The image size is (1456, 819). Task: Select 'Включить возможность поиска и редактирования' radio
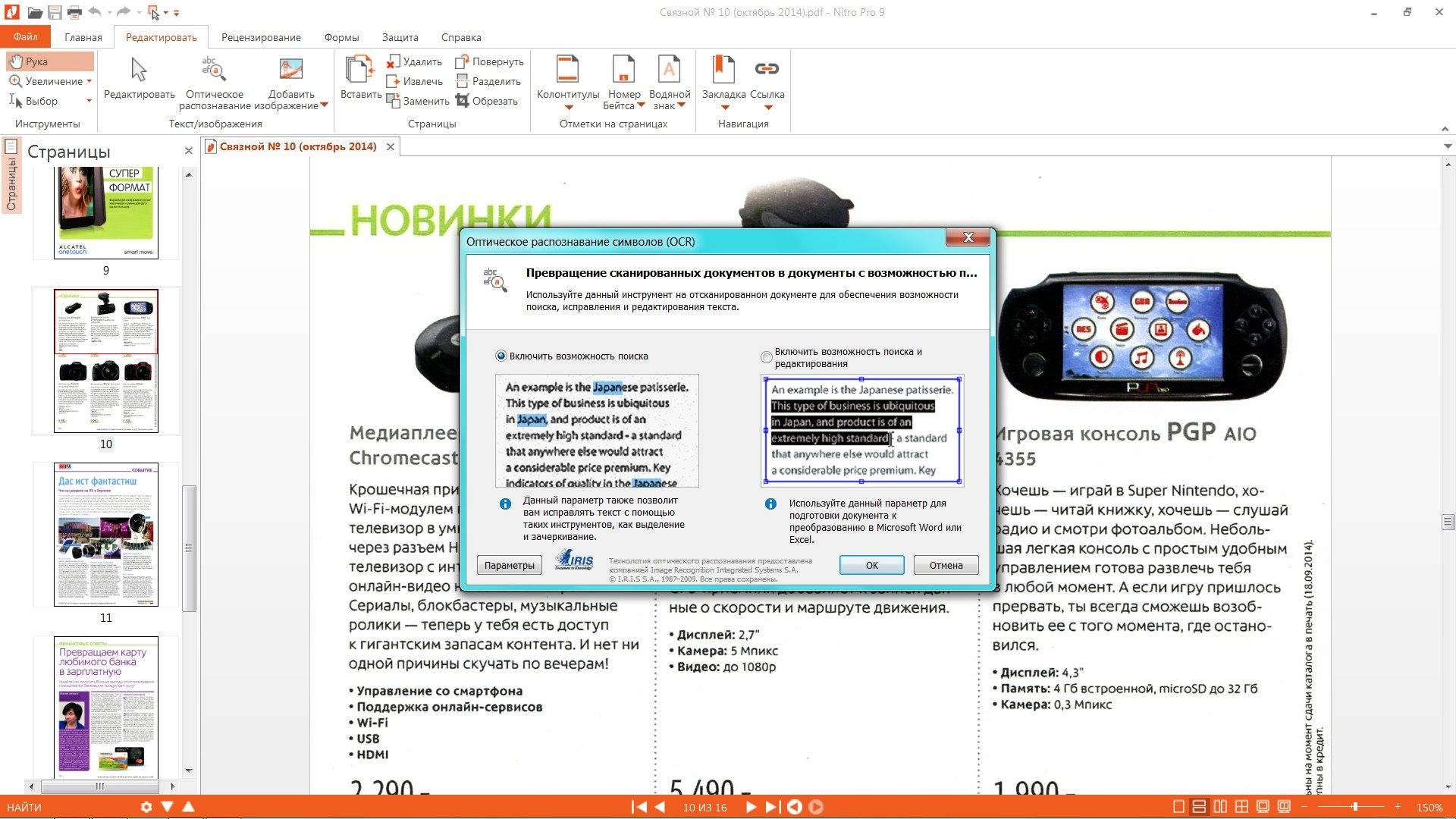click(x=766, y=357)
